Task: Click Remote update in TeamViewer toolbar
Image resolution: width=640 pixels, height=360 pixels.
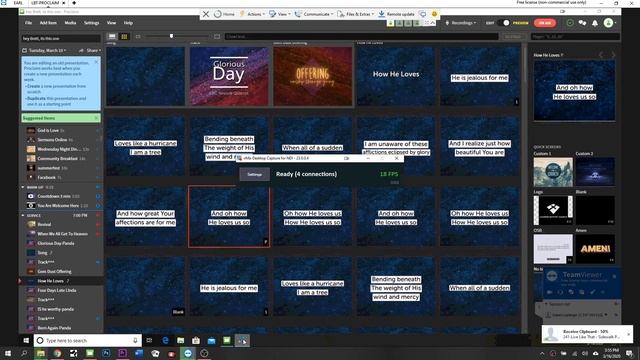Action: (396, 14)
